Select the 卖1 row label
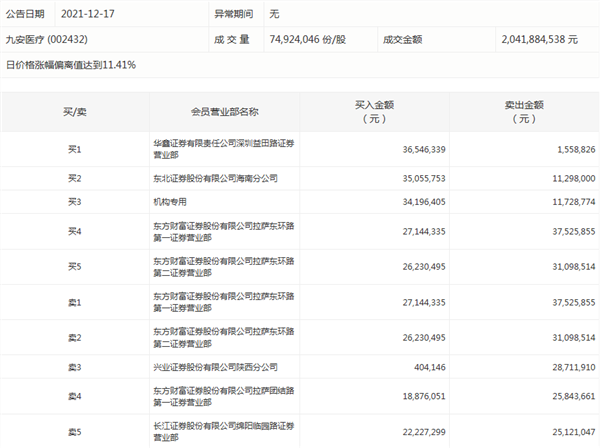Screen dimensions: 600x448 pos(75,303)
